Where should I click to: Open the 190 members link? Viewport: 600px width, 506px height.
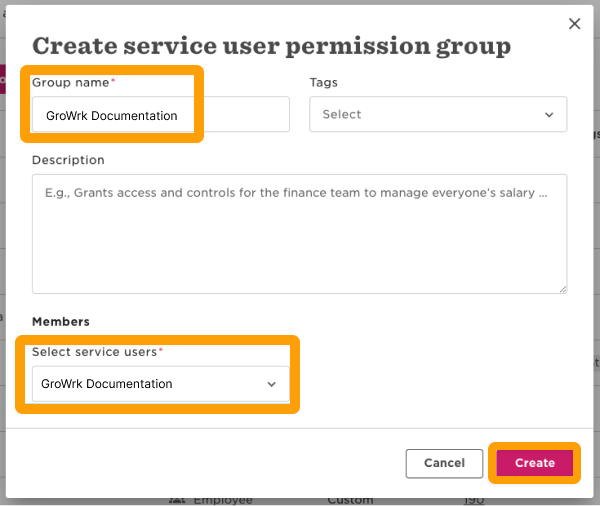[x=472, y=499]
